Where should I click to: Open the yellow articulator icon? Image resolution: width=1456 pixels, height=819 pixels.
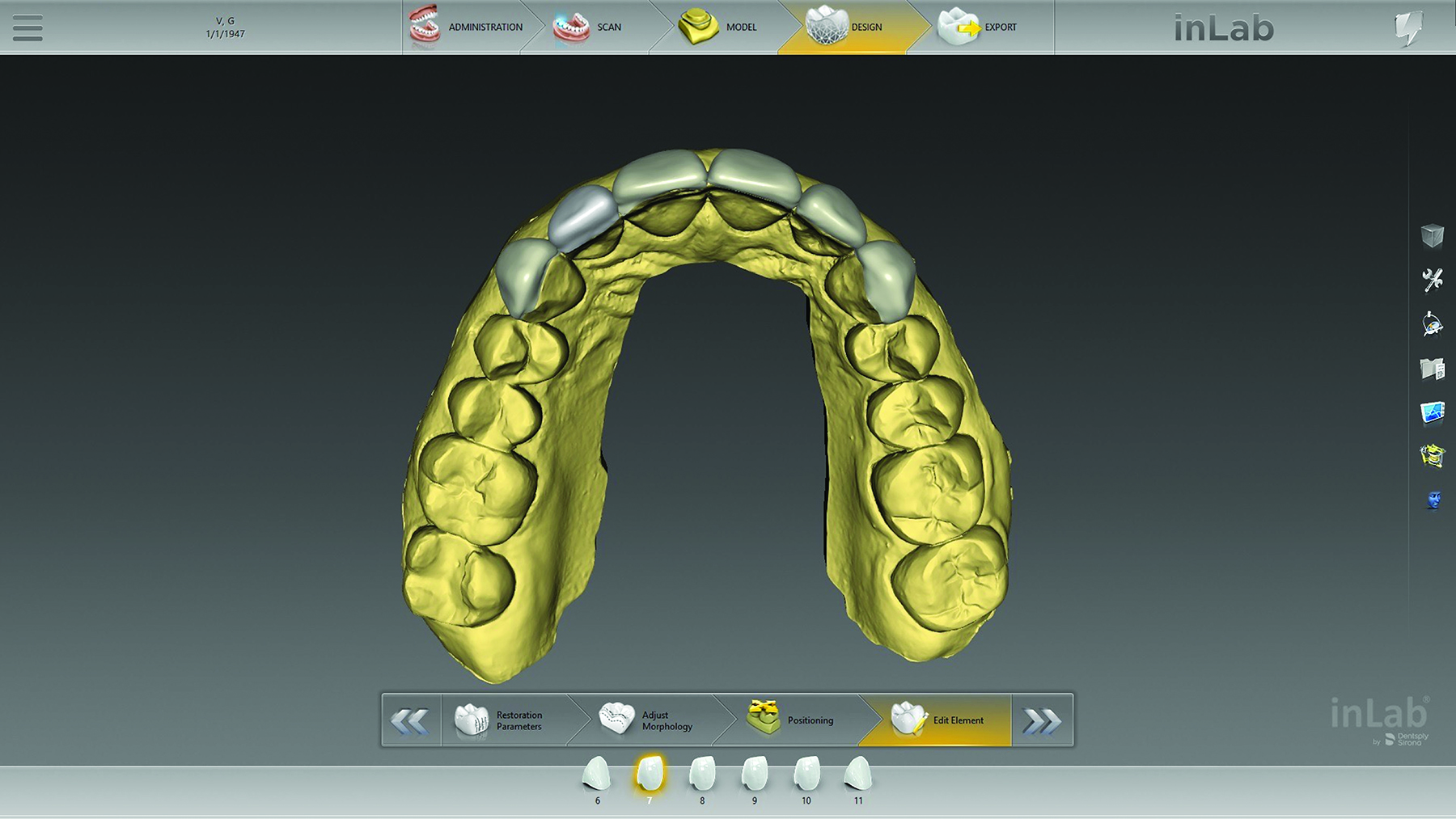click(x=1433, y=456)
